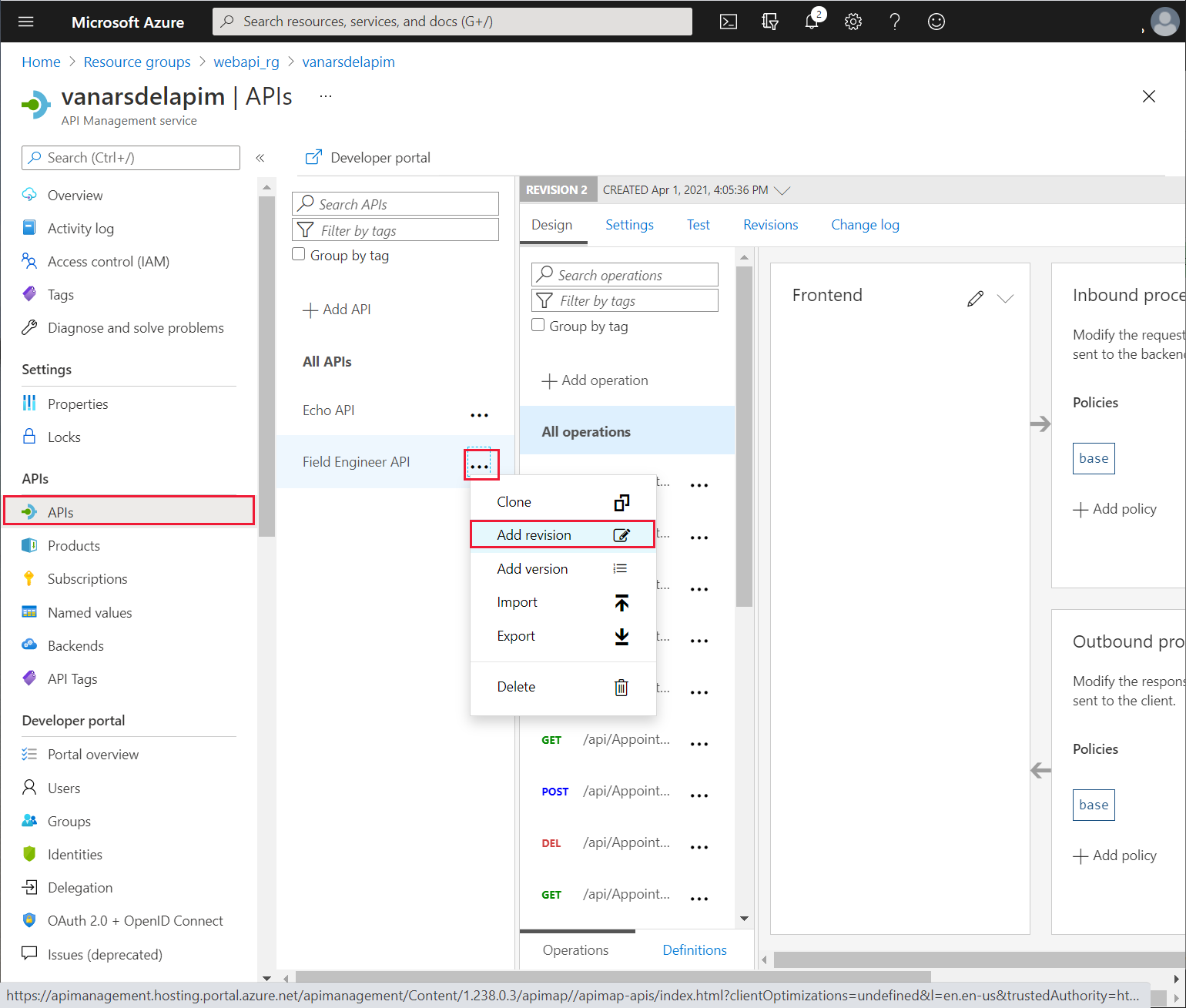Open the Azure portal hamburger menu

pyautogui.click(x=25, y=22)
